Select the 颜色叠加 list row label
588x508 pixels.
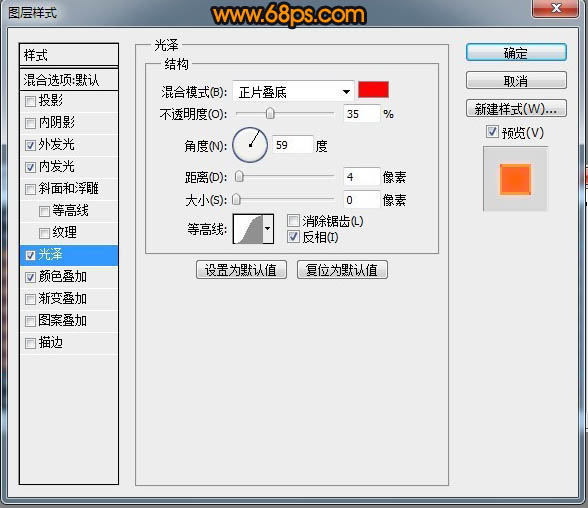(63, 277)
